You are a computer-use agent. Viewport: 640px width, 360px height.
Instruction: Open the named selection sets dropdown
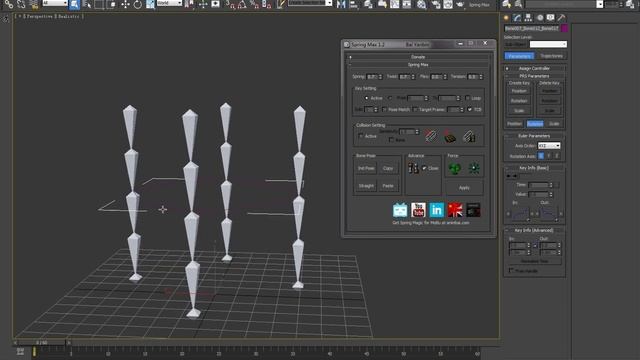coord(310,3)
